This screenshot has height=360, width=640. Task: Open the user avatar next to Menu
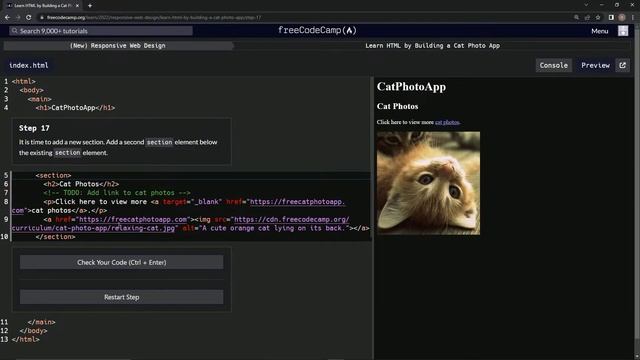click(x=623, y=31)
